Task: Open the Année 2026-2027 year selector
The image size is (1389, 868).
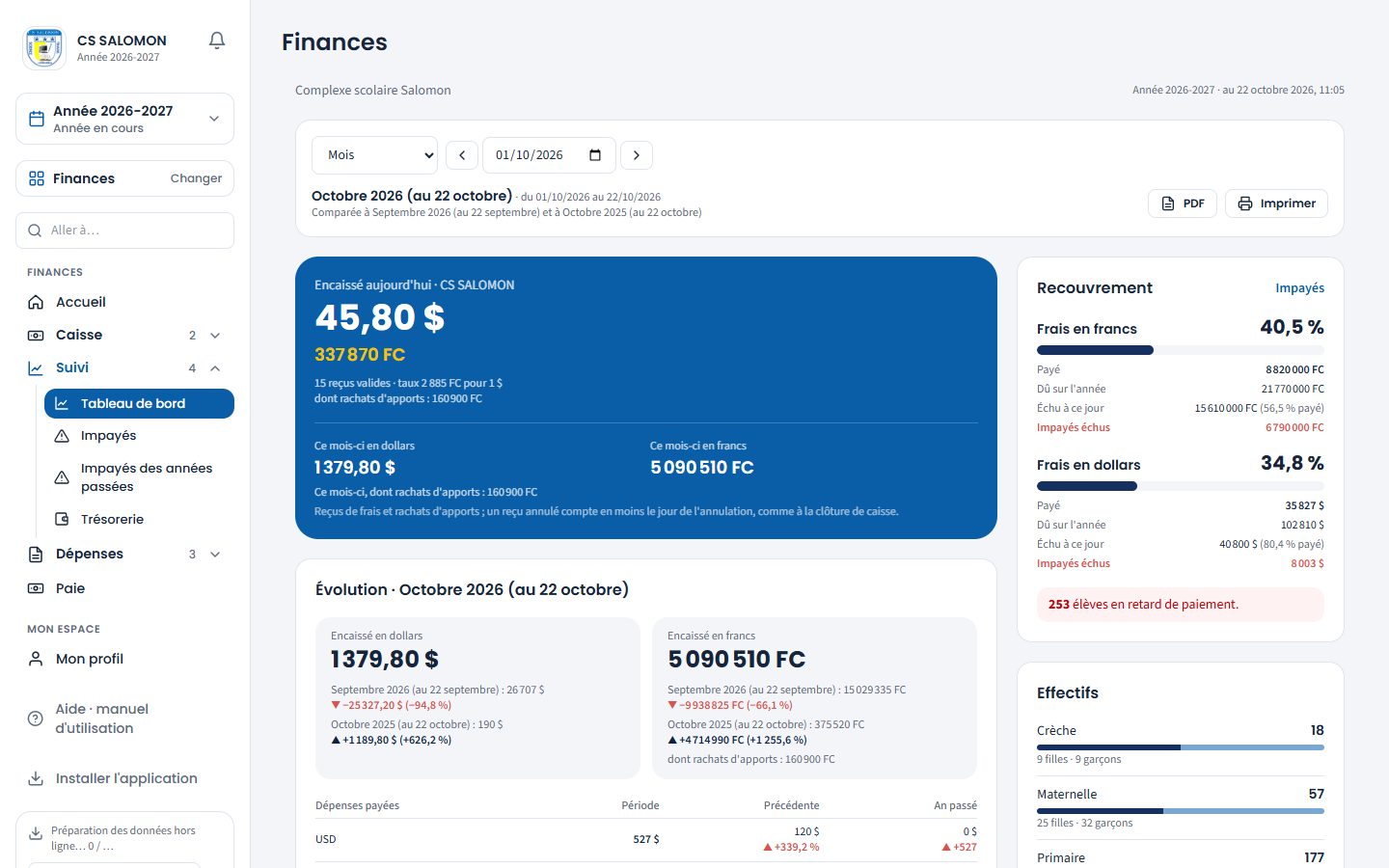Action: click(125, 119)
